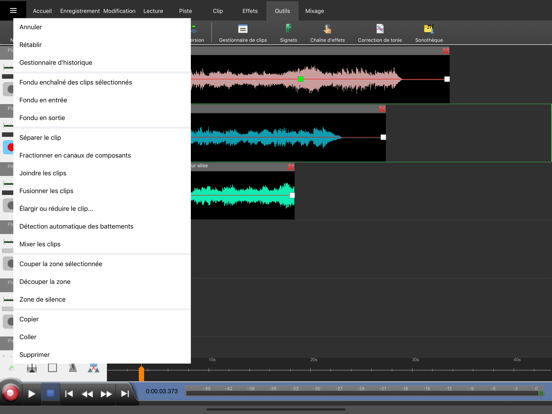Viewport: 552px width, 414px height.
Task: Jump to the start of the project
Action: point(69,394)
